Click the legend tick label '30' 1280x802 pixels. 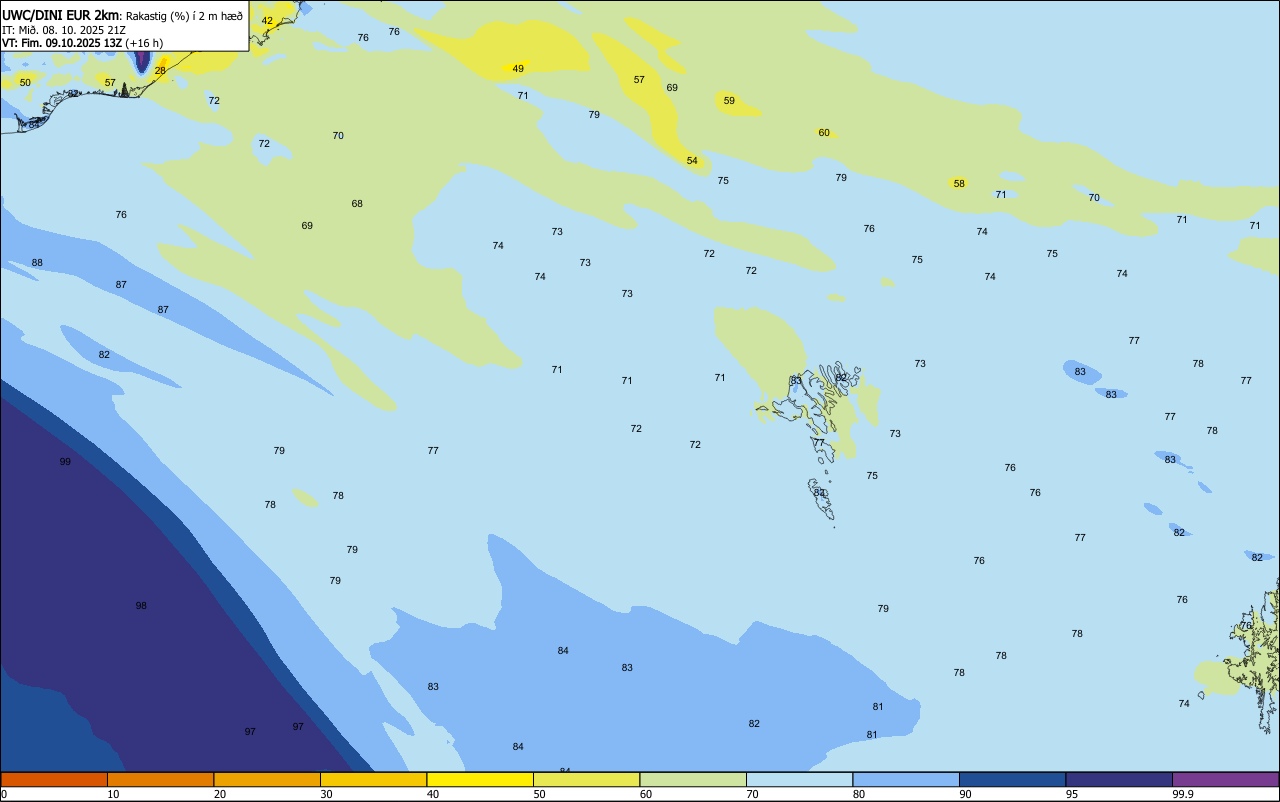click(326, 794)
